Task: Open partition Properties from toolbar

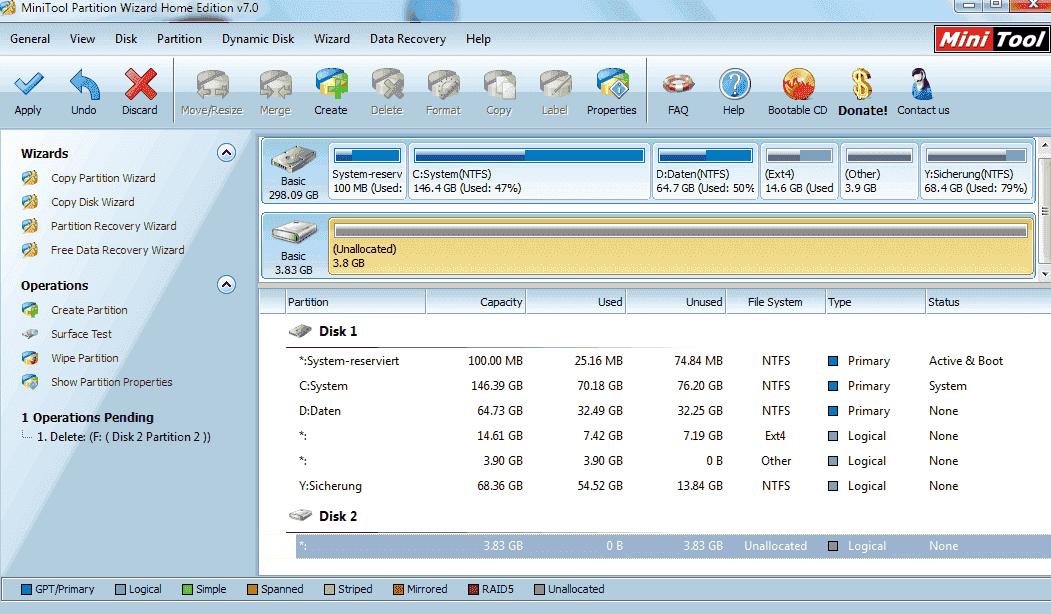Action: pyautogui.click(x=612, y=84)
